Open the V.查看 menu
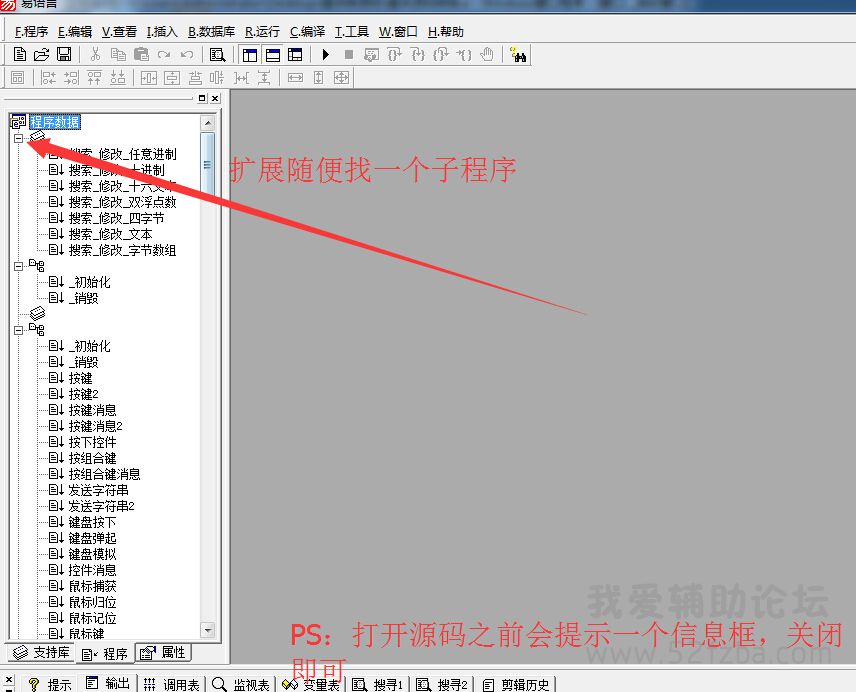This screenshot has width=856, height=692. pyautogui.click(x=119, y=32)
